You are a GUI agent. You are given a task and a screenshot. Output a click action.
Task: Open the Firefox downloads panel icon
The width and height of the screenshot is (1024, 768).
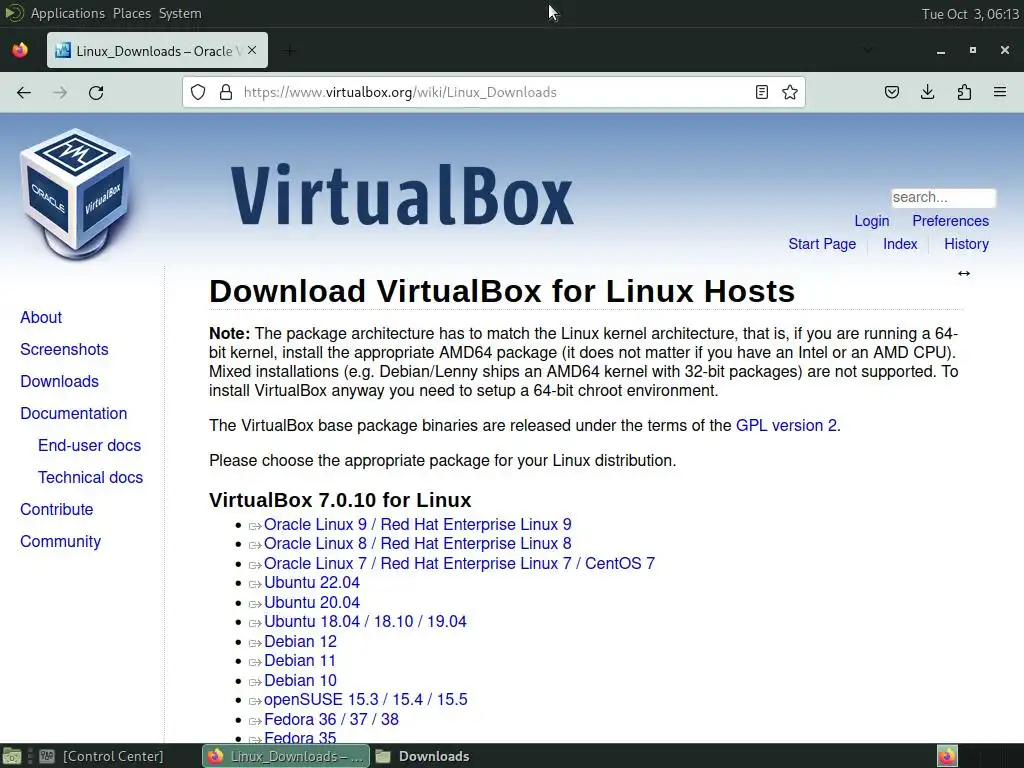point(927,92)
